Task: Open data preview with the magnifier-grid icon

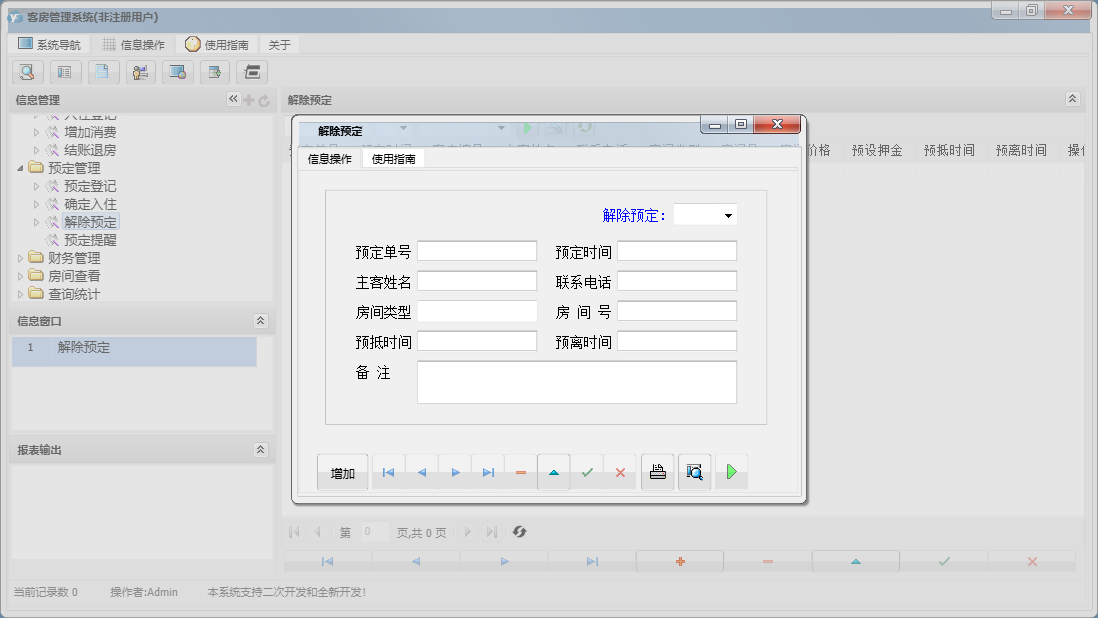Action: point(694,471)
